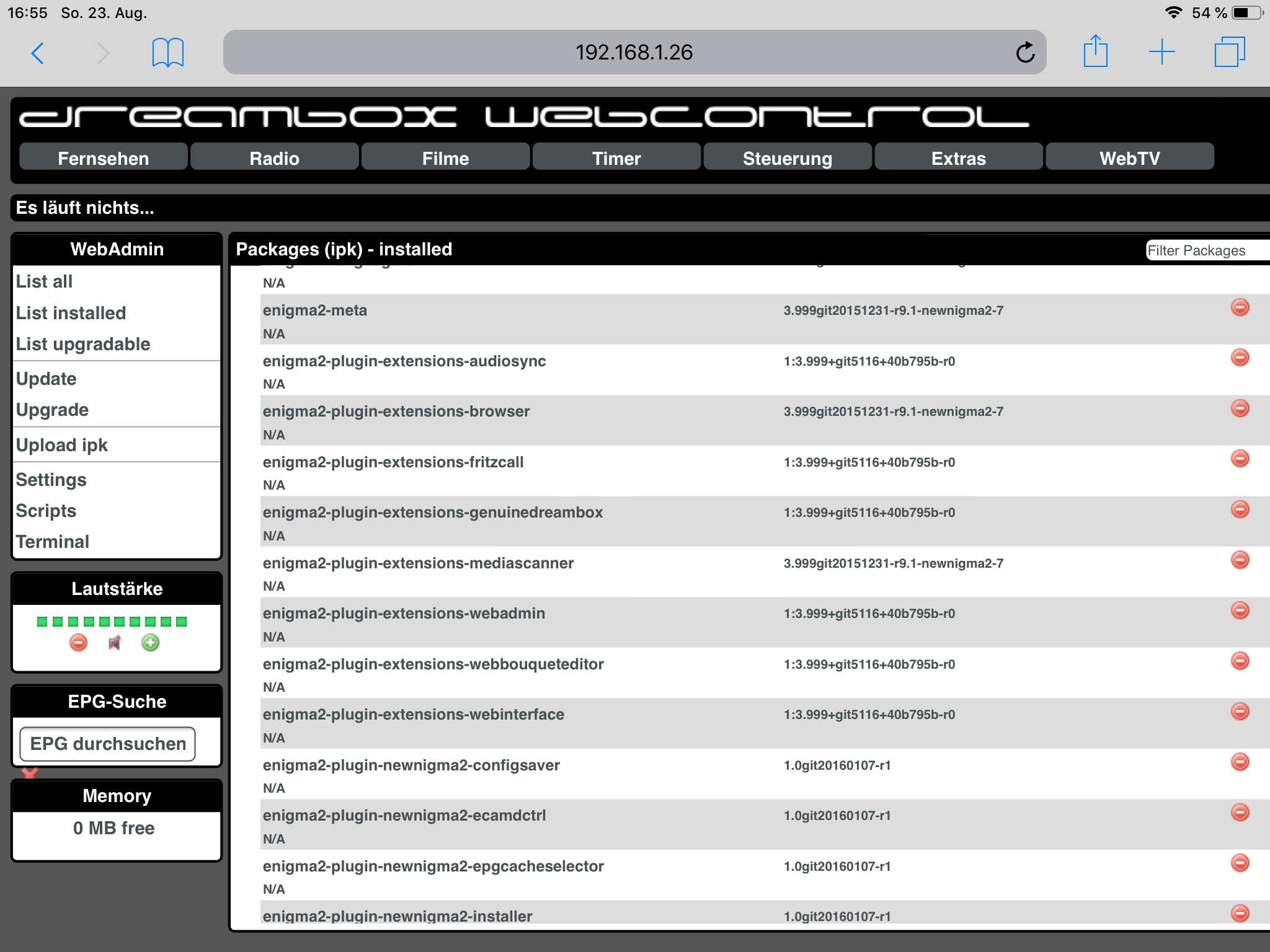Open the Steuerung menu tab
The image size is (1270, 952).
click(x=787, y=158)
